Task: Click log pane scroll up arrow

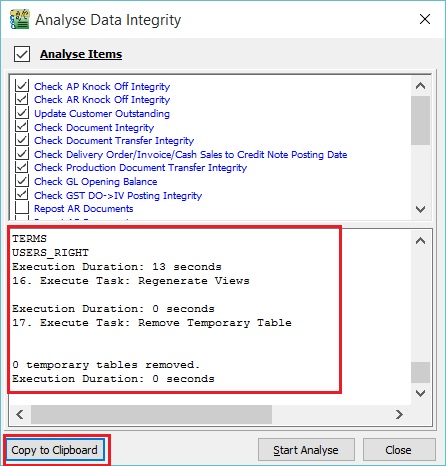Action: pyautogui.click(x=420, y=240)
